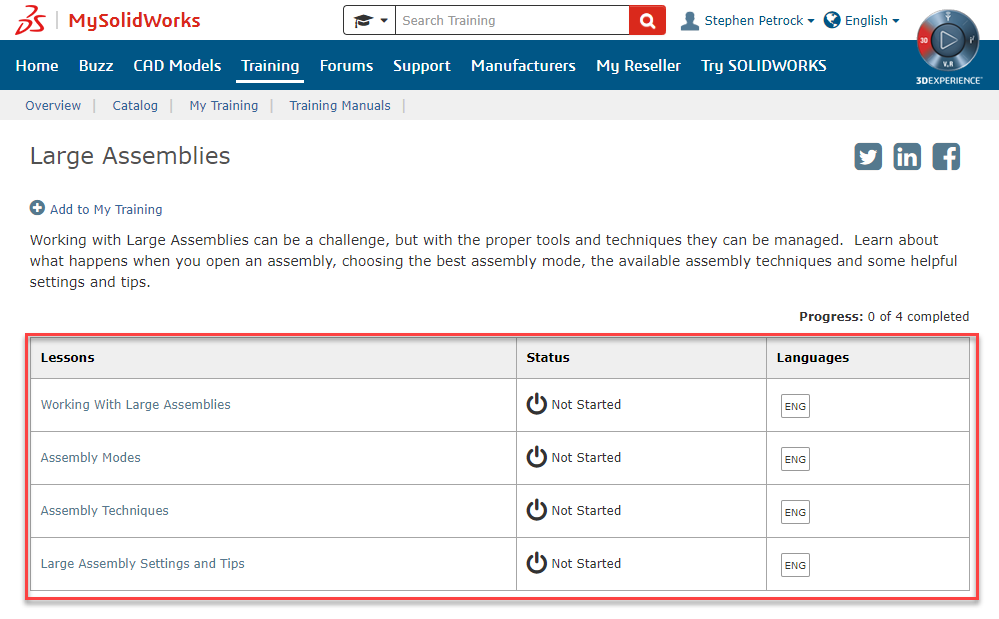
Task: Open the Training Manuals sub-tab
Action: (x=340, y=106)
